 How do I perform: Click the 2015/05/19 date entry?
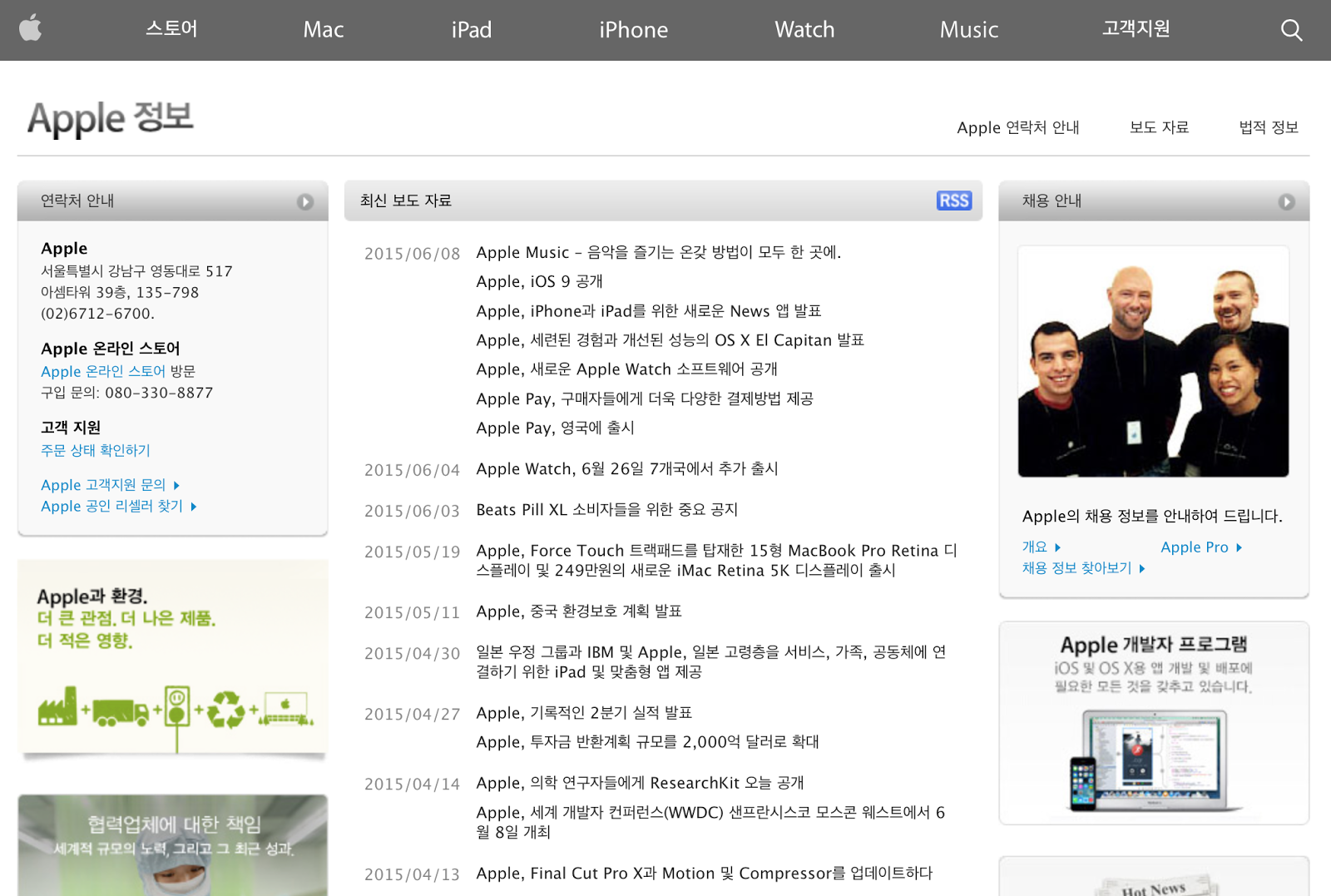(x=412, y=552)
